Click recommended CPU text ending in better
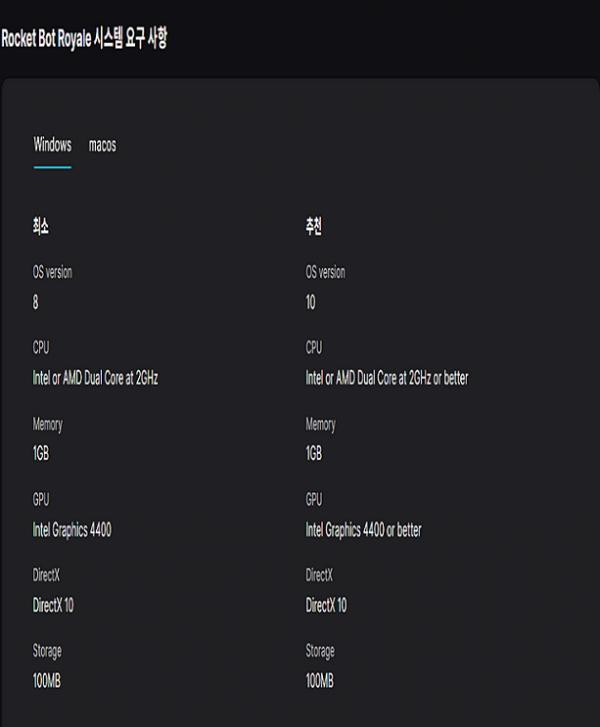The image size is (600, 727). (x=386, y=379)
